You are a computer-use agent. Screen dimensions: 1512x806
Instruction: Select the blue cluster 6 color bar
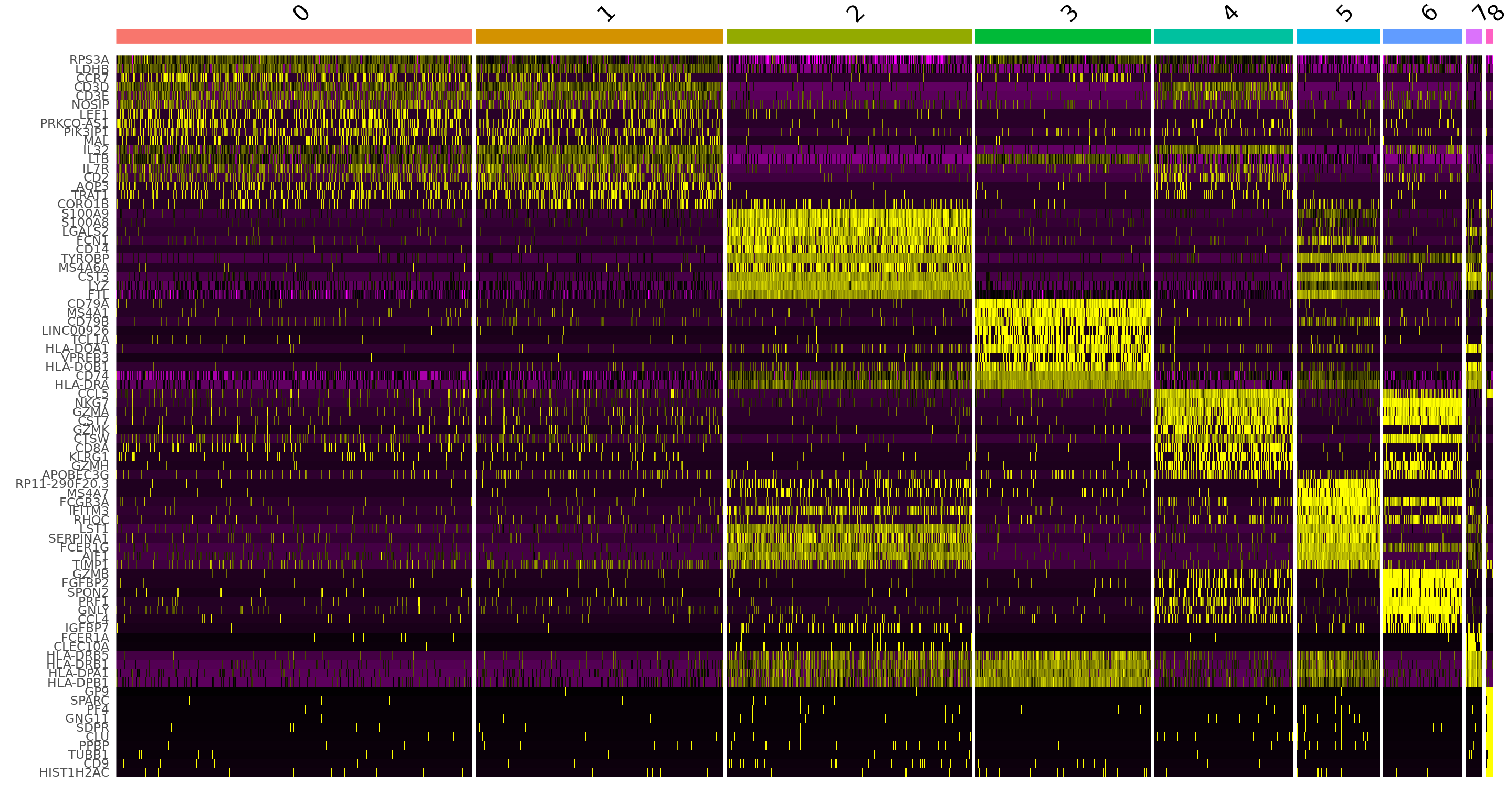pyautogui.click(x=1423, y=36)
